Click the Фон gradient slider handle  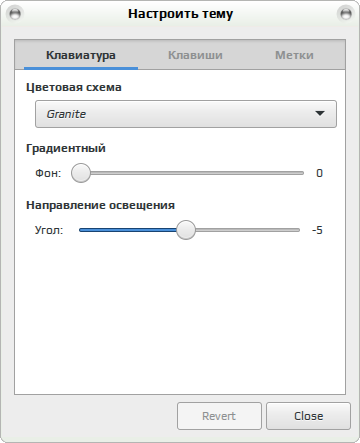[x=81, y=173]
